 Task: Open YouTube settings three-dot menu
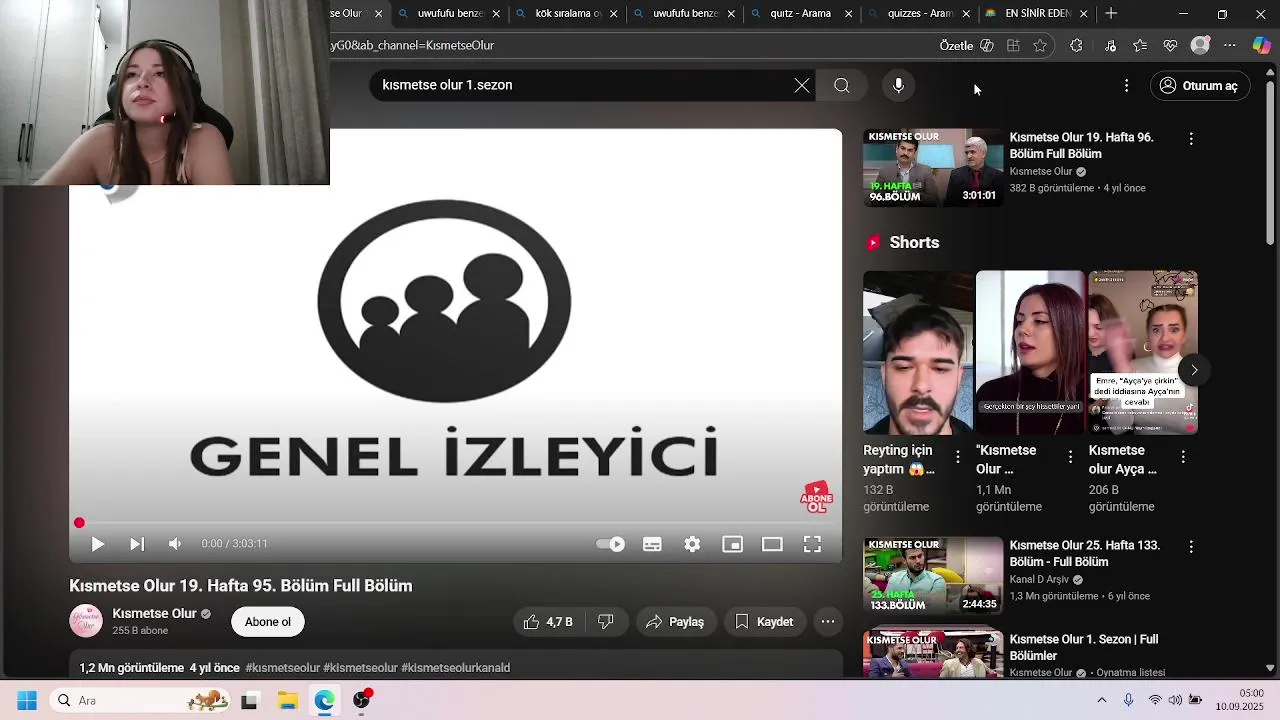point(1126,86)
